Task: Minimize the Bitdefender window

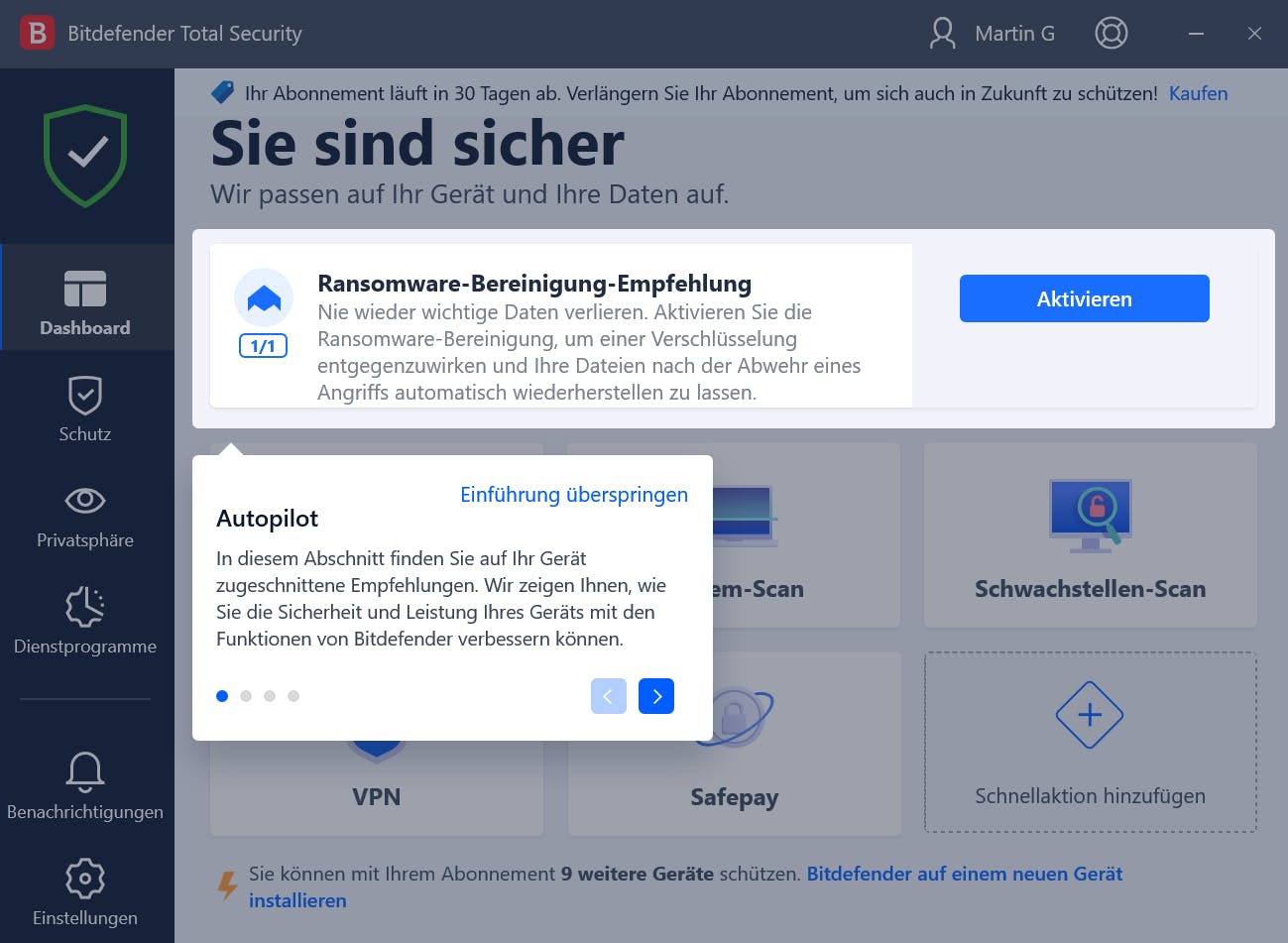Action: click(x=1197, y=34)
